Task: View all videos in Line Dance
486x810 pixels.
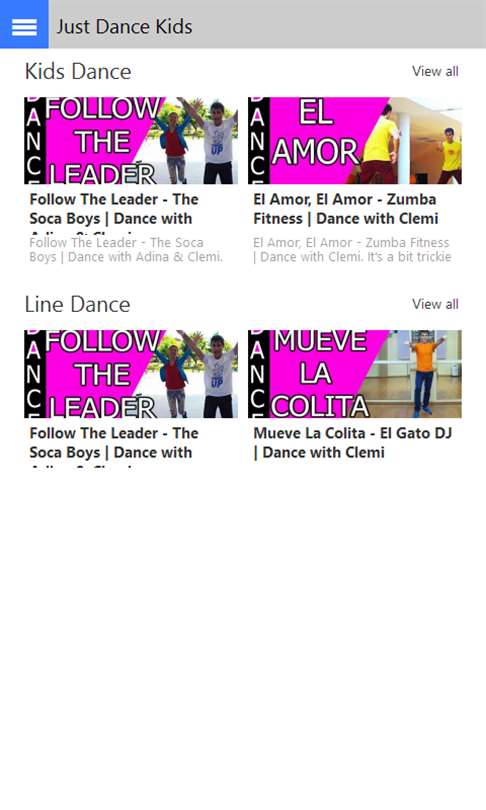Action: coord(435,304)
